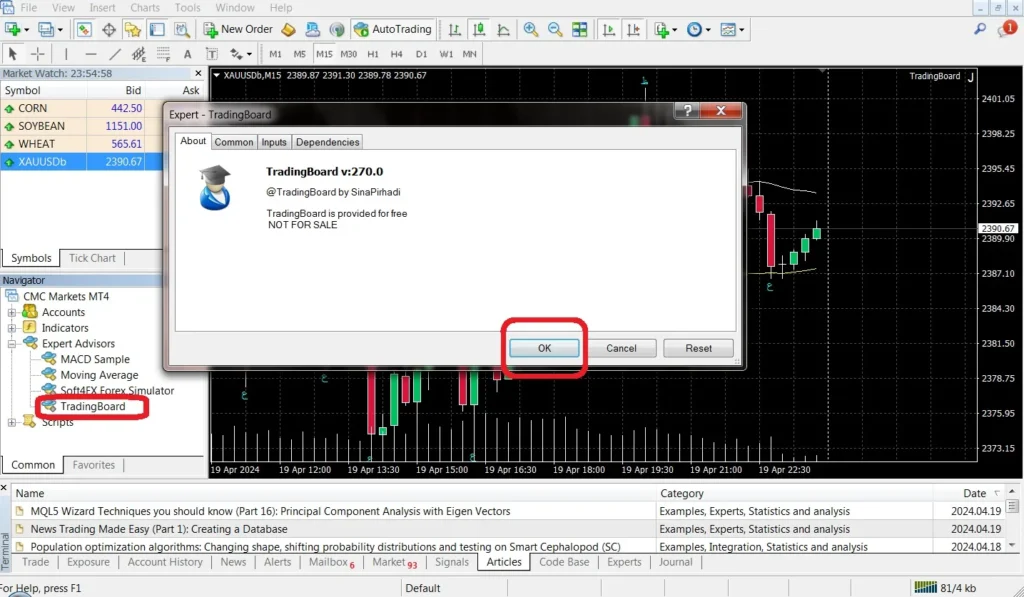Screen dimensions: 1024x597
Task: Click the Expert dialog help question button
Action: (687, 110)
